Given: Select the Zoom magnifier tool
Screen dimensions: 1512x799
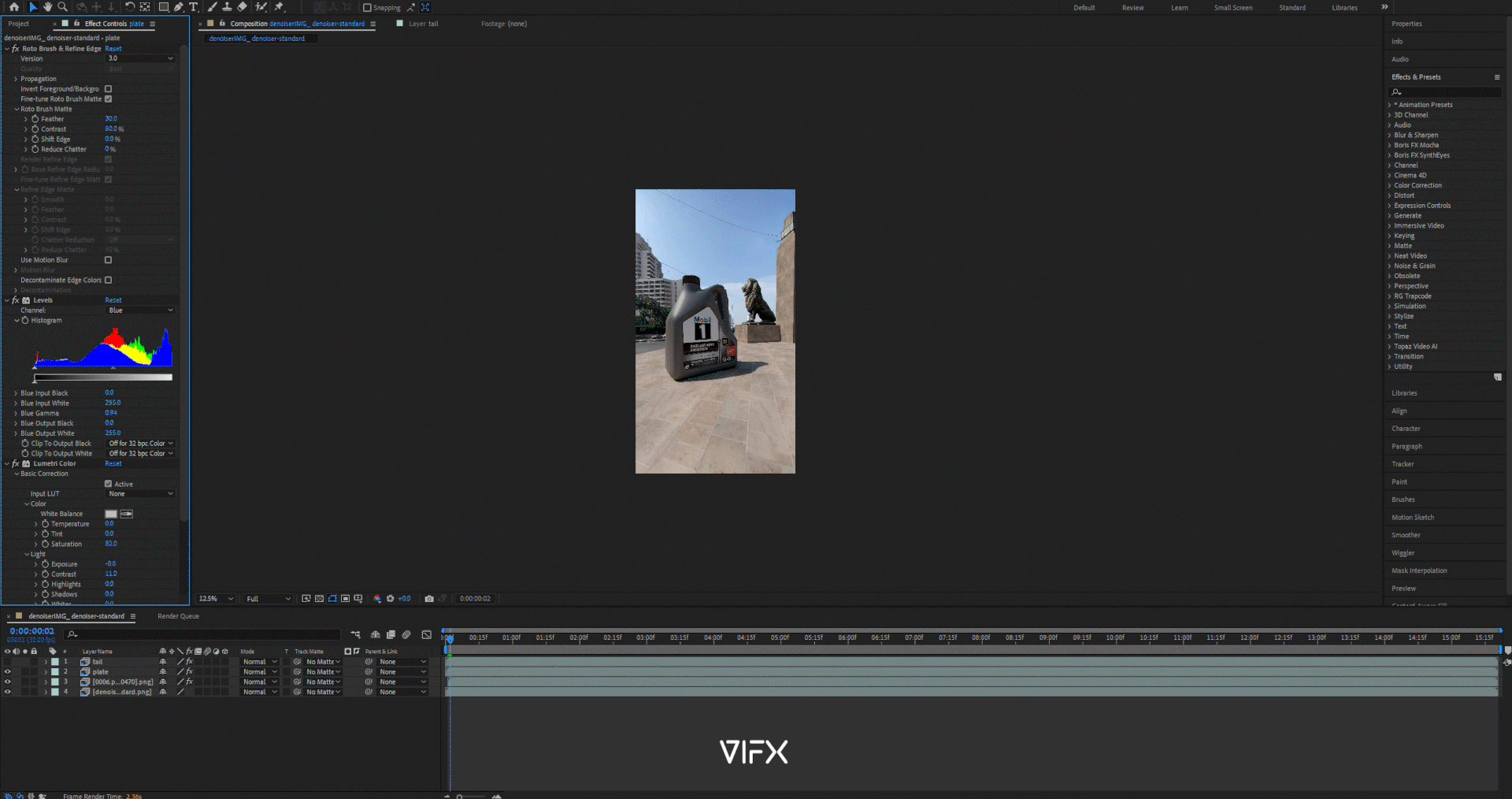Looking at the screenshot, I should pos(62,7).
